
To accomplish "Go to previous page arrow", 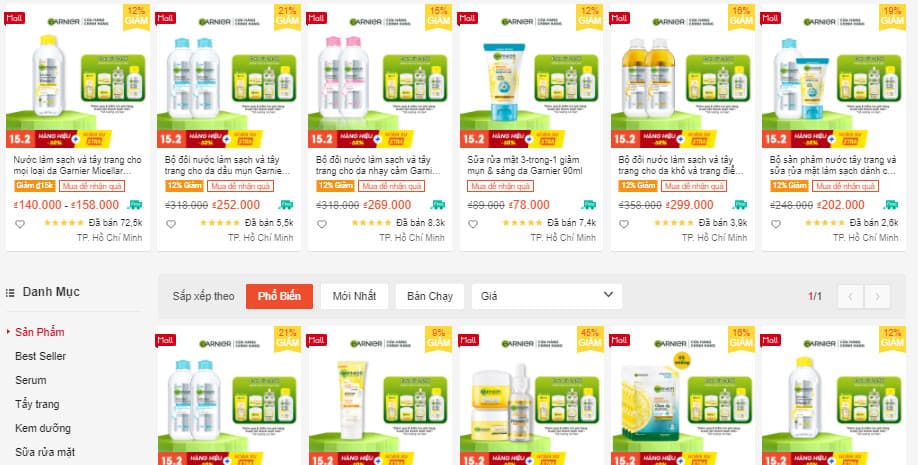I will click(x=851, y=296).
